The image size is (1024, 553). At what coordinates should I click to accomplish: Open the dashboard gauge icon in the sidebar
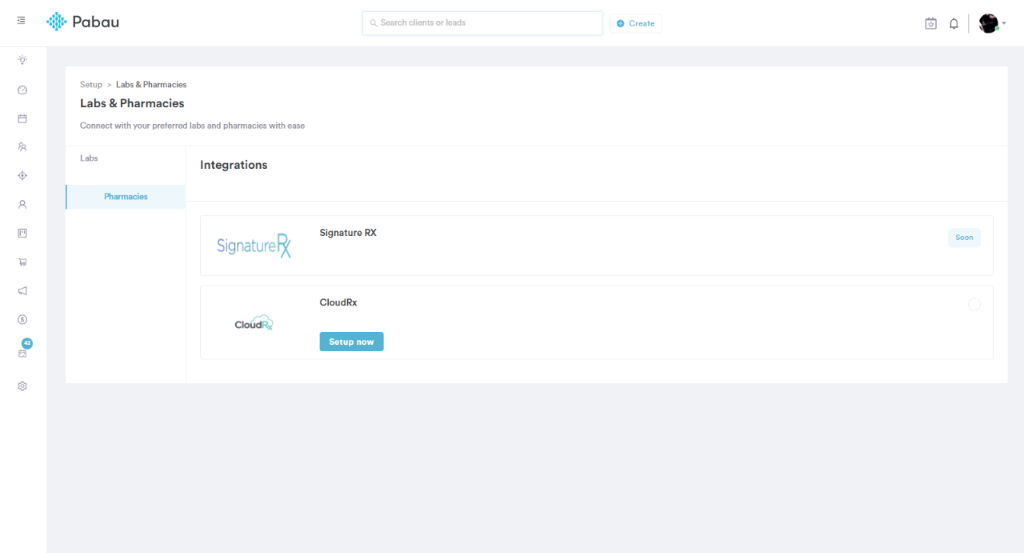click(x=22, y=90)
